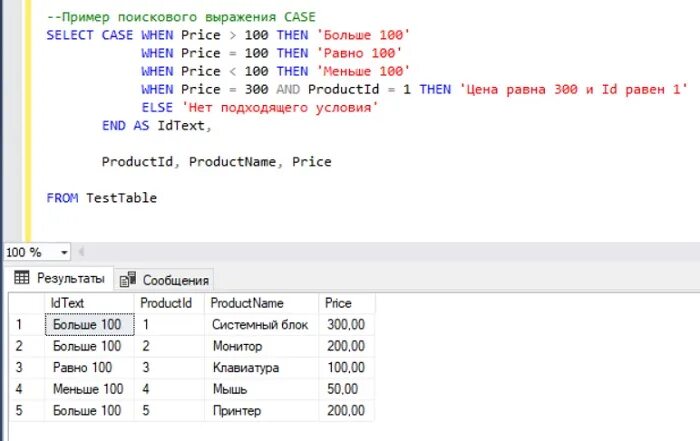Click the results grid icon on Результаты tab
The width and height of the screenshot is (700, 441).
[x=21, y=278]
